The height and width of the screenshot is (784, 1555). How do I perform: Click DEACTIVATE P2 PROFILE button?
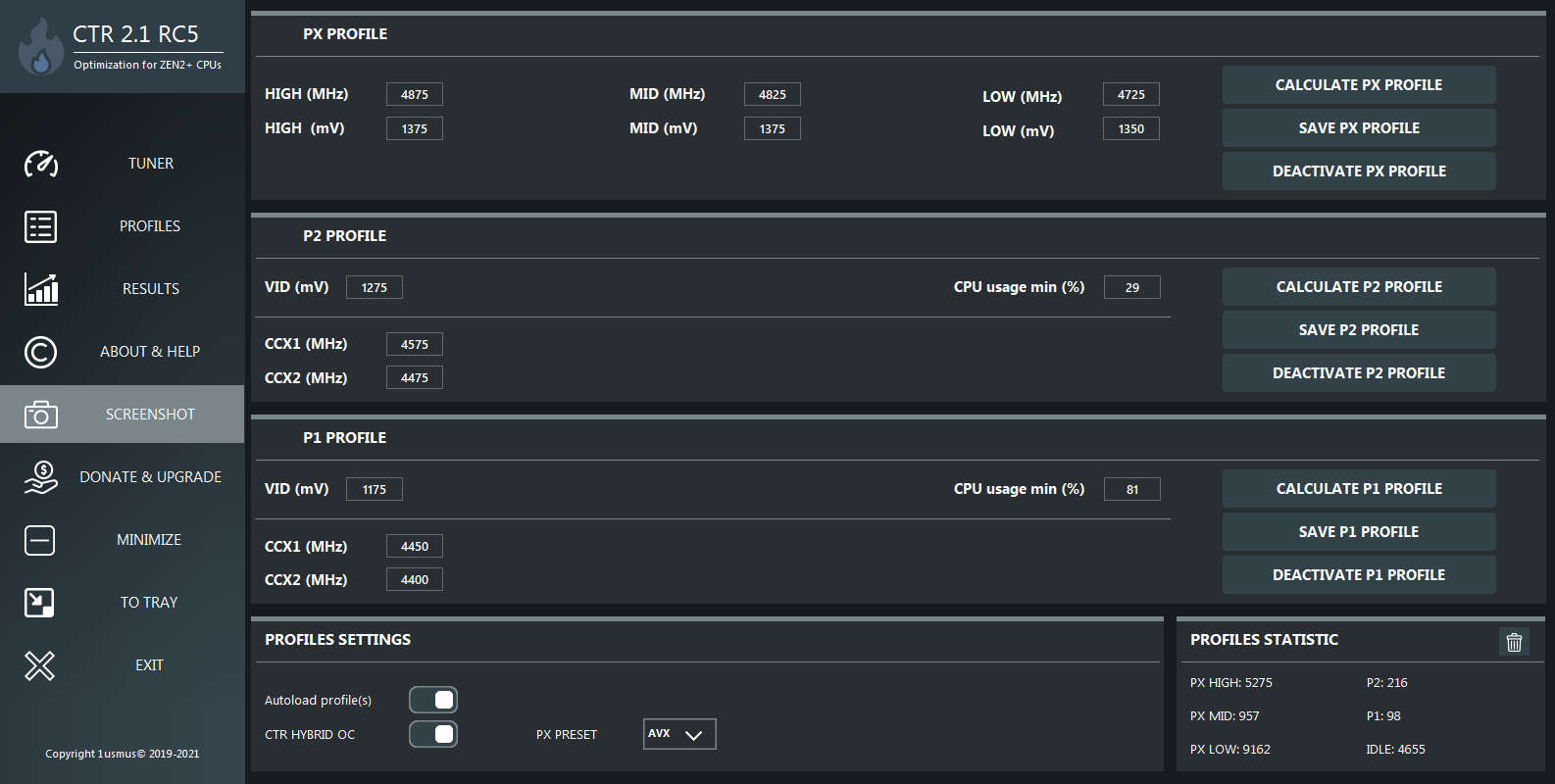[1359, 373]
